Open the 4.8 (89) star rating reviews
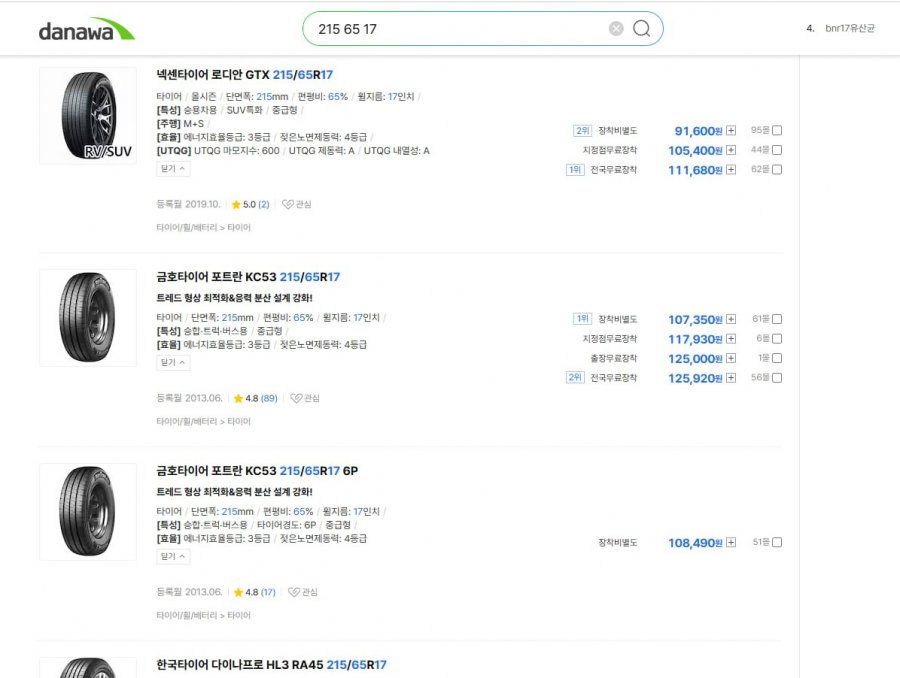The image size is (900, 678). (255, 398)
